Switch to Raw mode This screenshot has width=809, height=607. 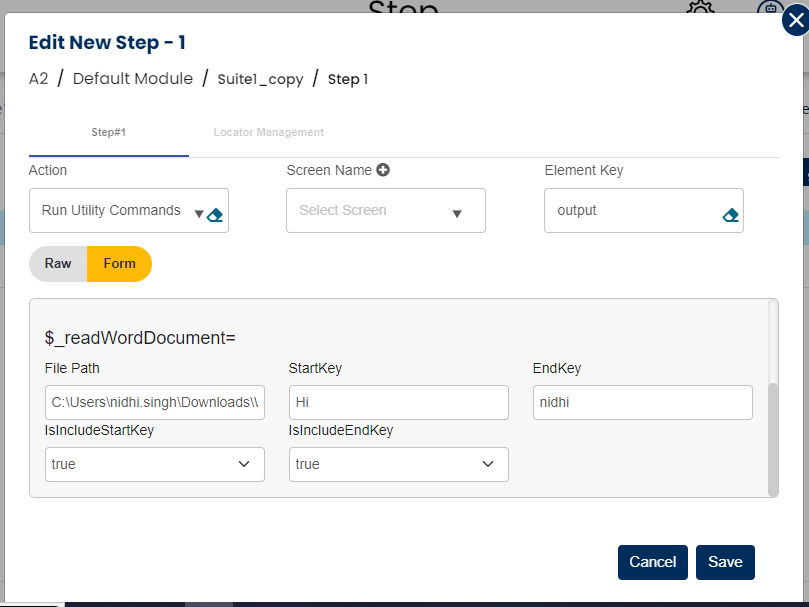(x=58, y=264)
